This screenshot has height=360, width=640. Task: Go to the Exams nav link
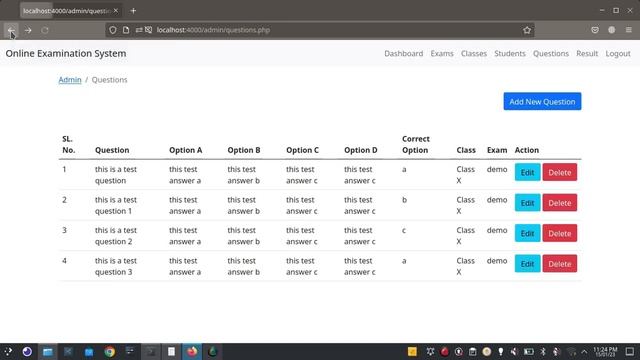click(x=442, y=53)
